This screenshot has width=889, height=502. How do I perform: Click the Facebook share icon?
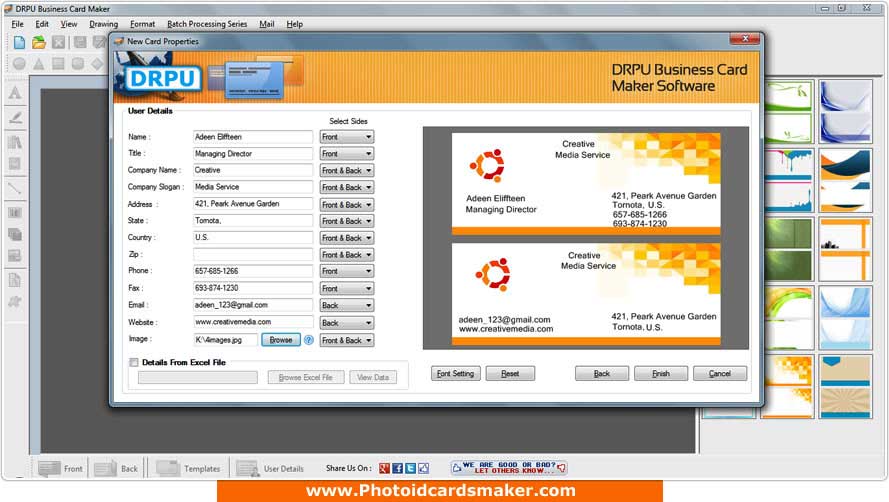[397, 468]
